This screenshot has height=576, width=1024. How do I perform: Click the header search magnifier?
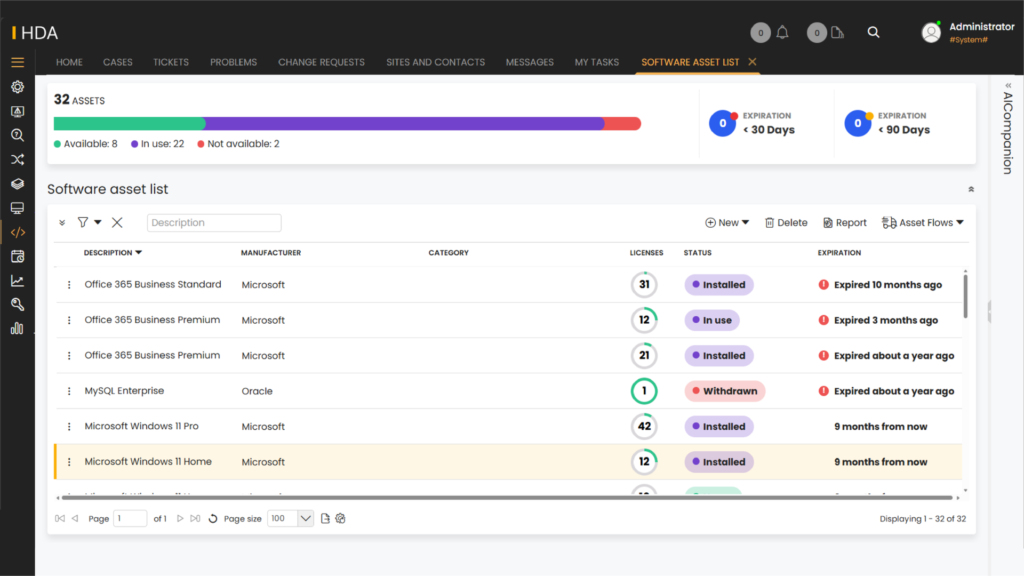tap(873, 32)
